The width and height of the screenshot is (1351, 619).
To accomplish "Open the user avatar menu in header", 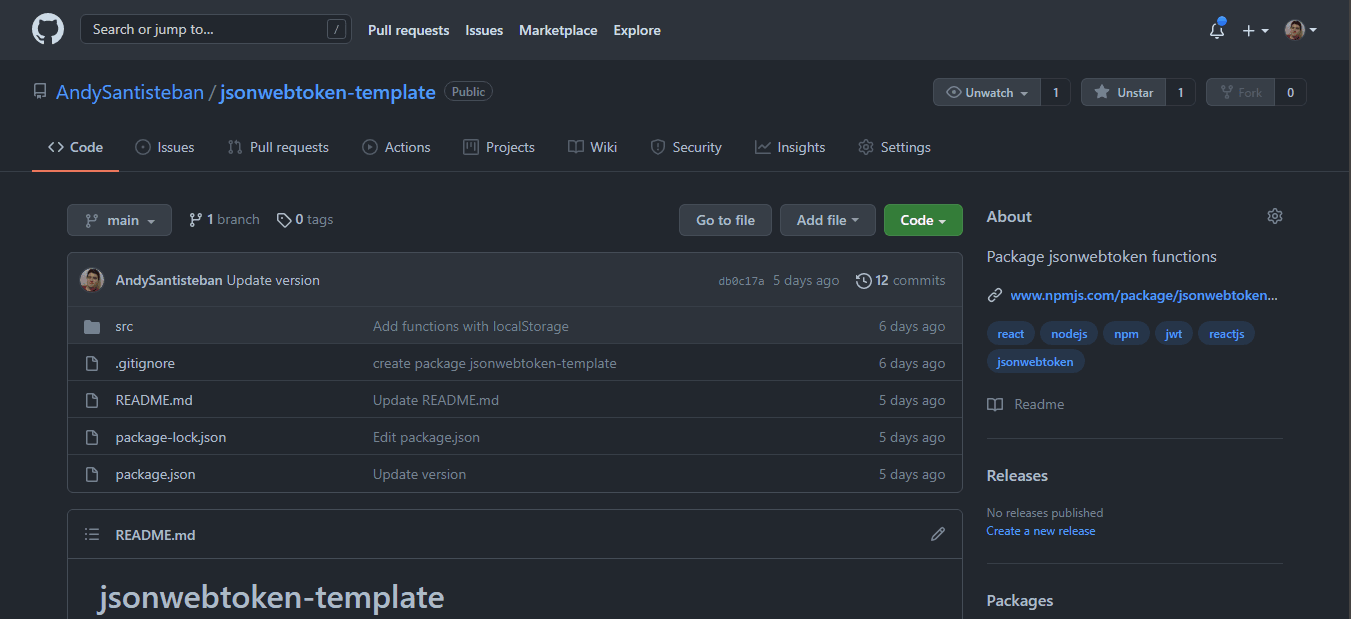I will click(1300, 30).
